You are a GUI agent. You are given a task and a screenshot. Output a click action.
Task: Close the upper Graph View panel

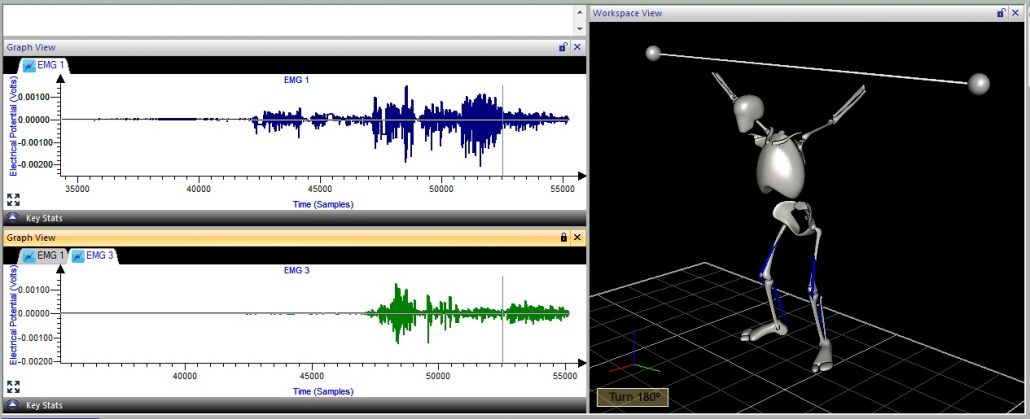pyautogui.click(x=577, y=47)
